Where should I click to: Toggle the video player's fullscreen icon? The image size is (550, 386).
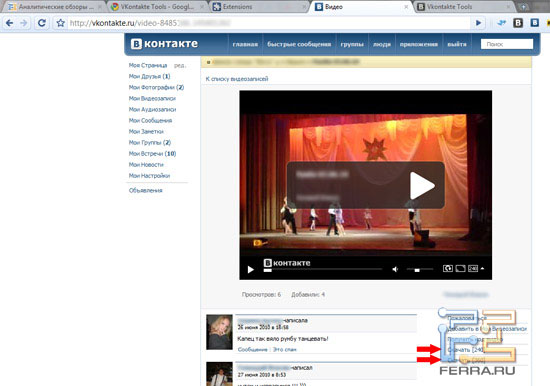pos(461,268)
